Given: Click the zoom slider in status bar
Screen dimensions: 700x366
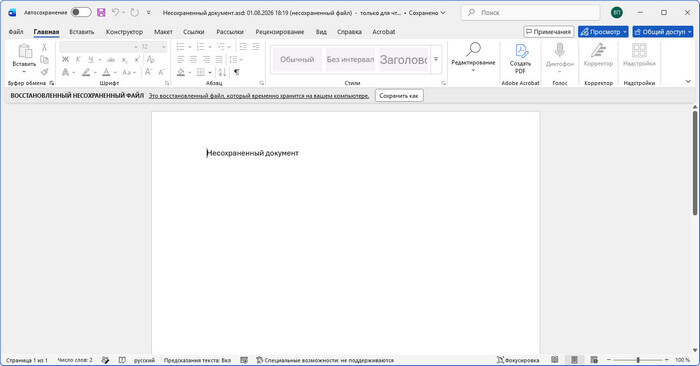Looking at the screenshot, I should coord(638,360).
